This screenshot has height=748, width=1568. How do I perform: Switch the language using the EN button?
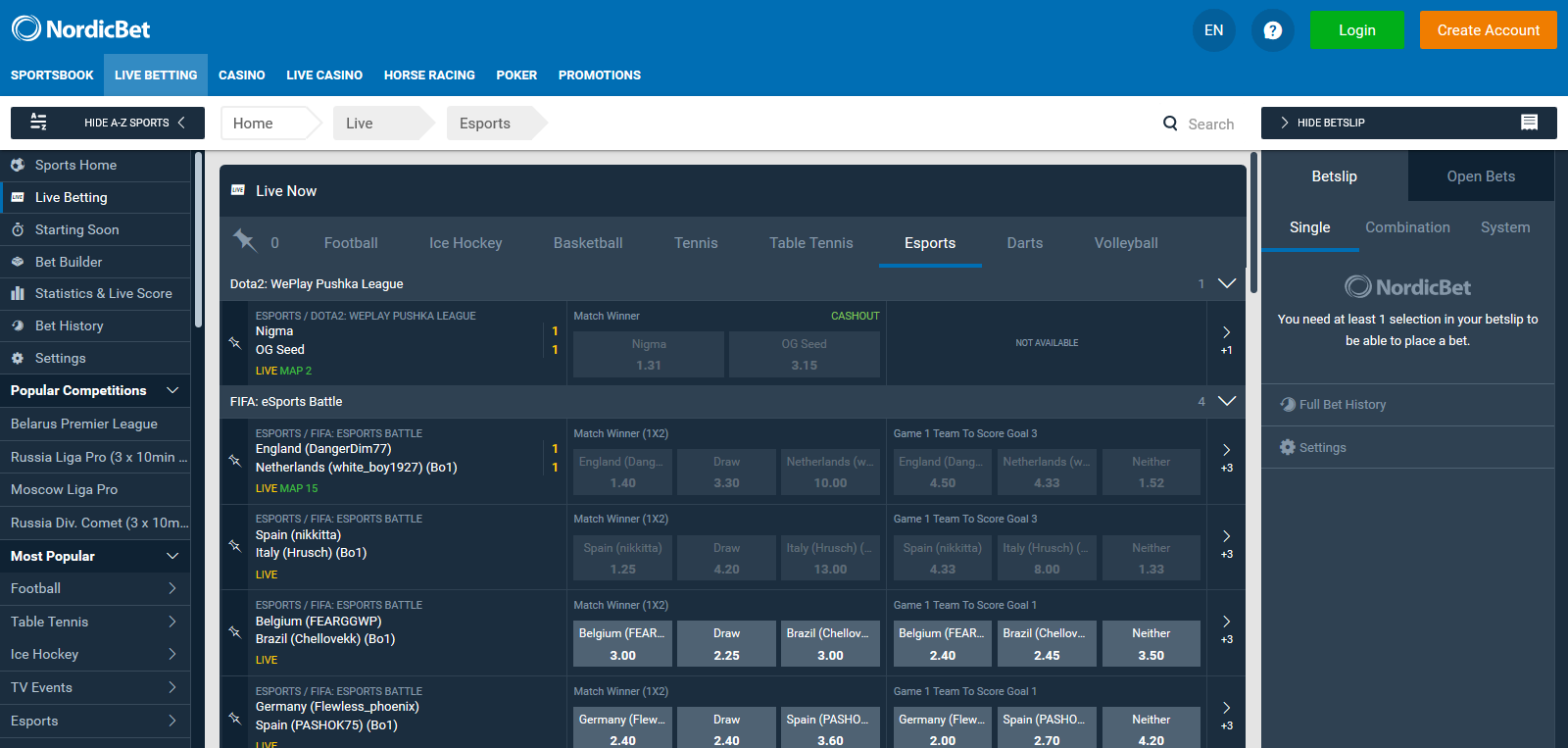(x=1213, y=30)
